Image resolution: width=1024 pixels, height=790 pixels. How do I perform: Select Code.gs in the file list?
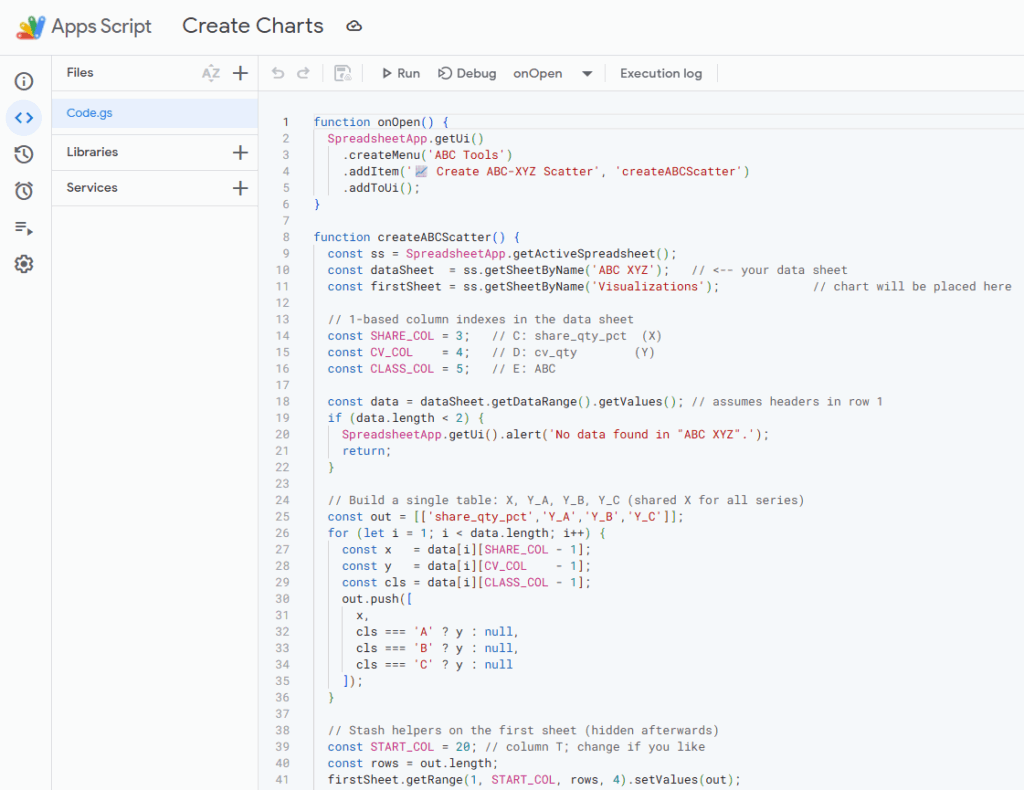(90, 113)
